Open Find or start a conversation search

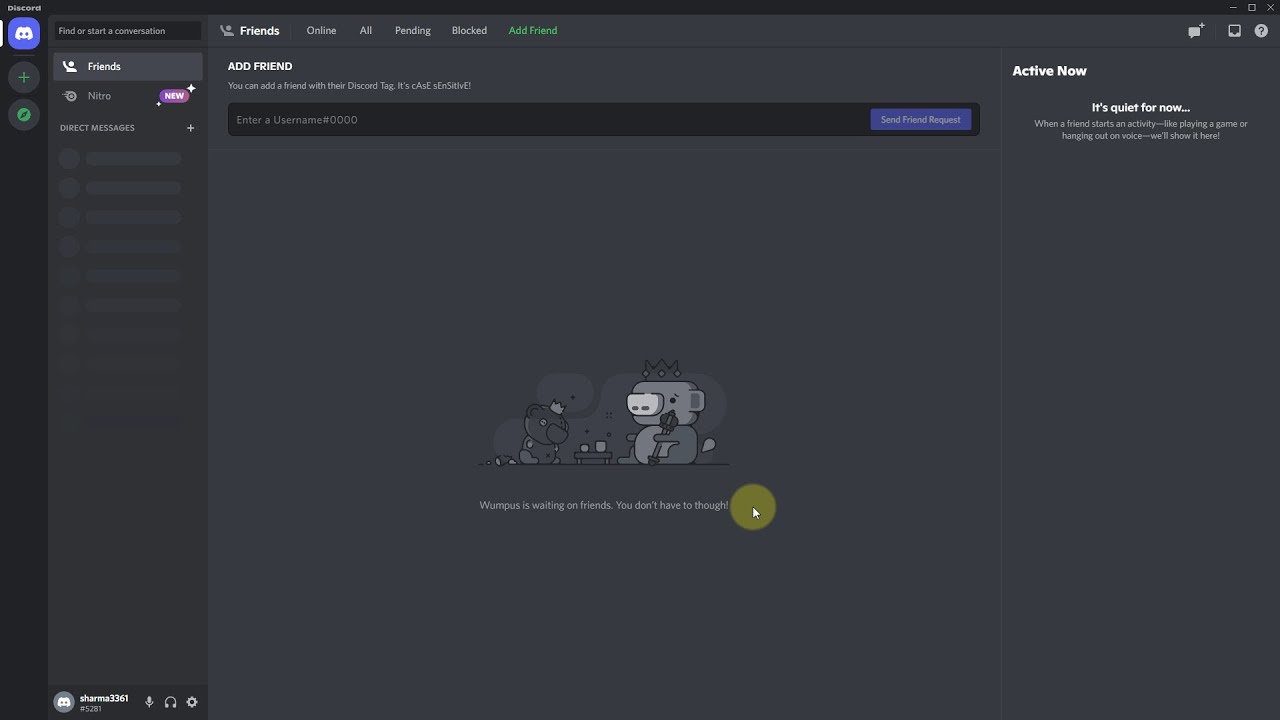point(127,31)
